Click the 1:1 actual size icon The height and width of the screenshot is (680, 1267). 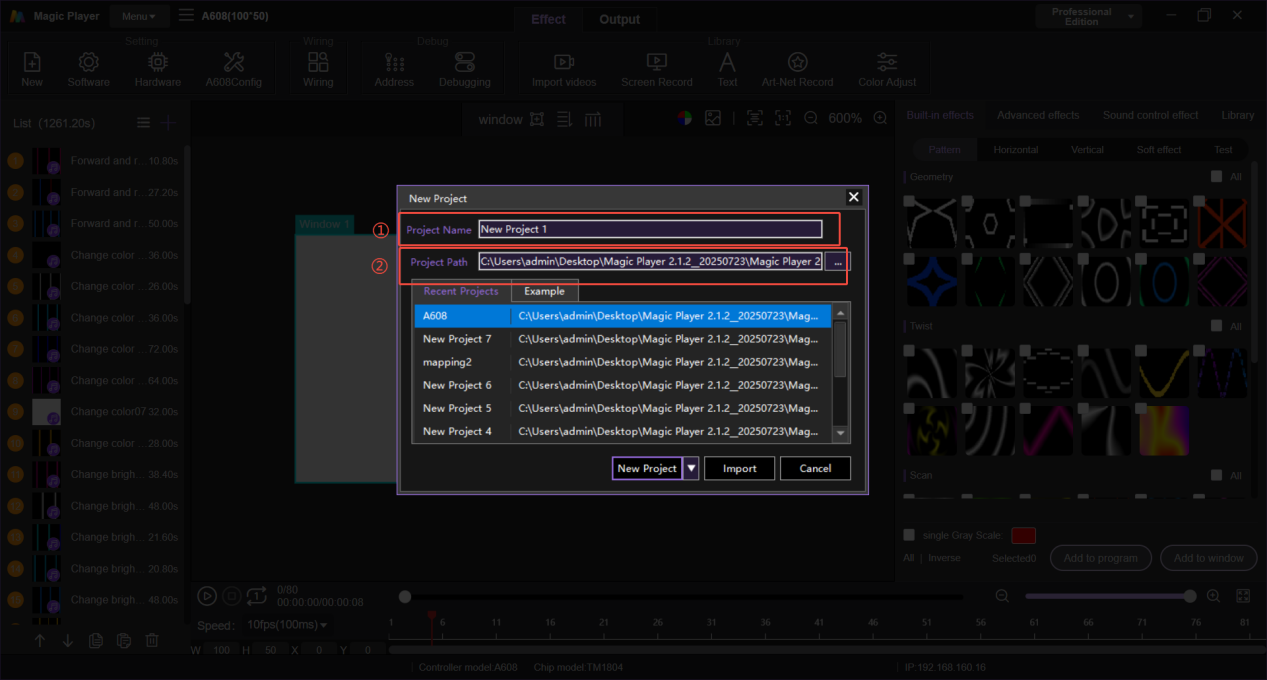click(x=783, y=118)
